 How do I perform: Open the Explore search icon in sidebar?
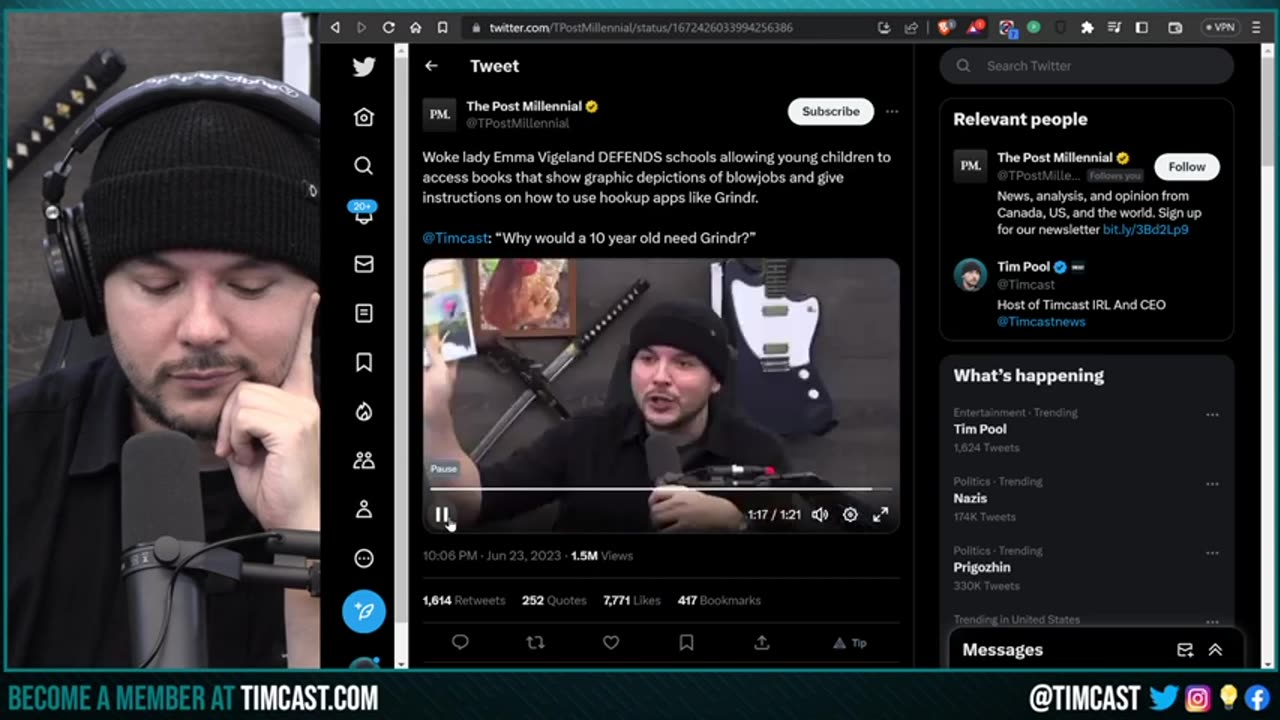pos(364,166)
